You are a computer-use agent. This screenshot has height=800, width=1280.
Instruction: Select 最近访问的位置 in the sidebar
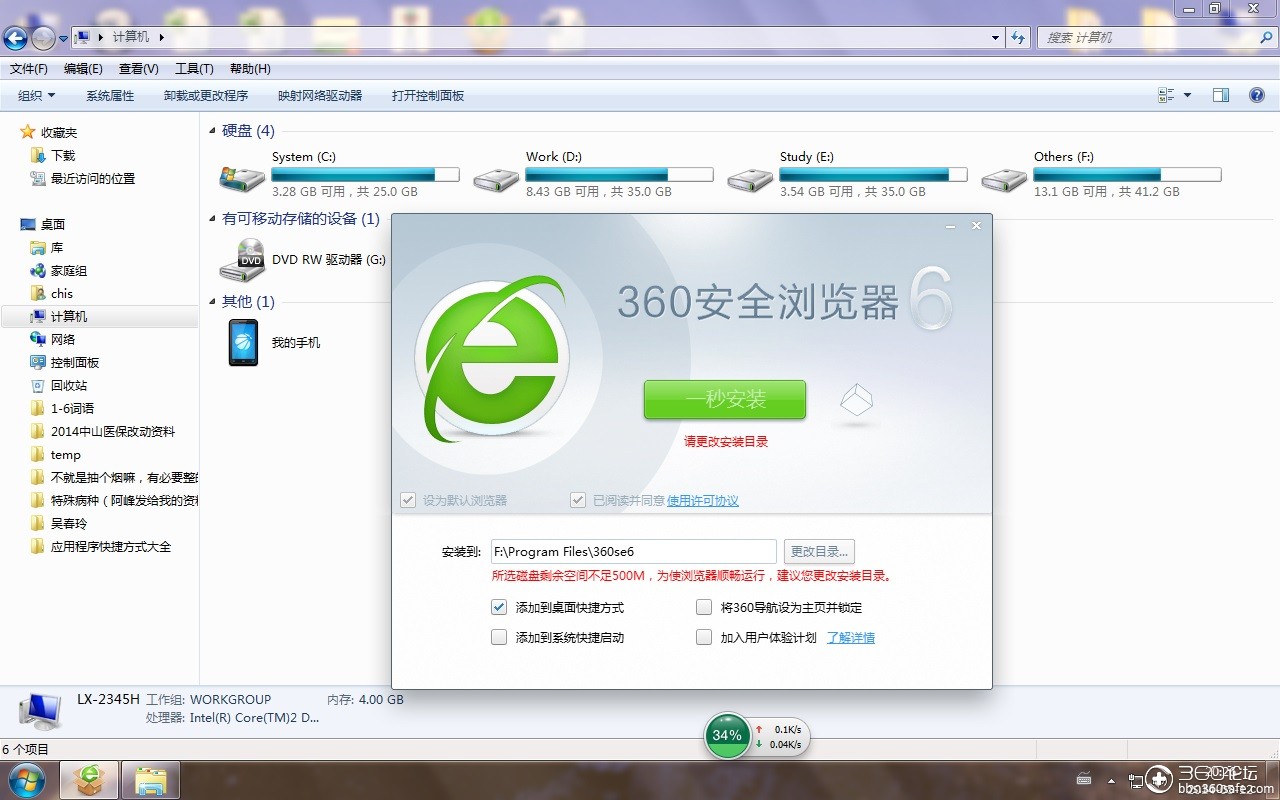[x=93, y=178]
